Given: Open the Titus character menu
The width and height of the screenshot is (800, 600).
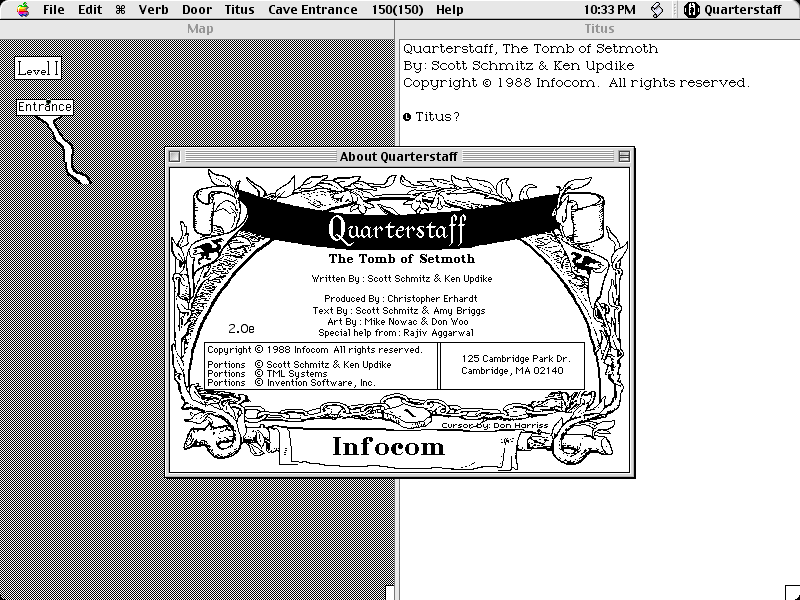Looking at the screenshot, I should tap(239, 9).
